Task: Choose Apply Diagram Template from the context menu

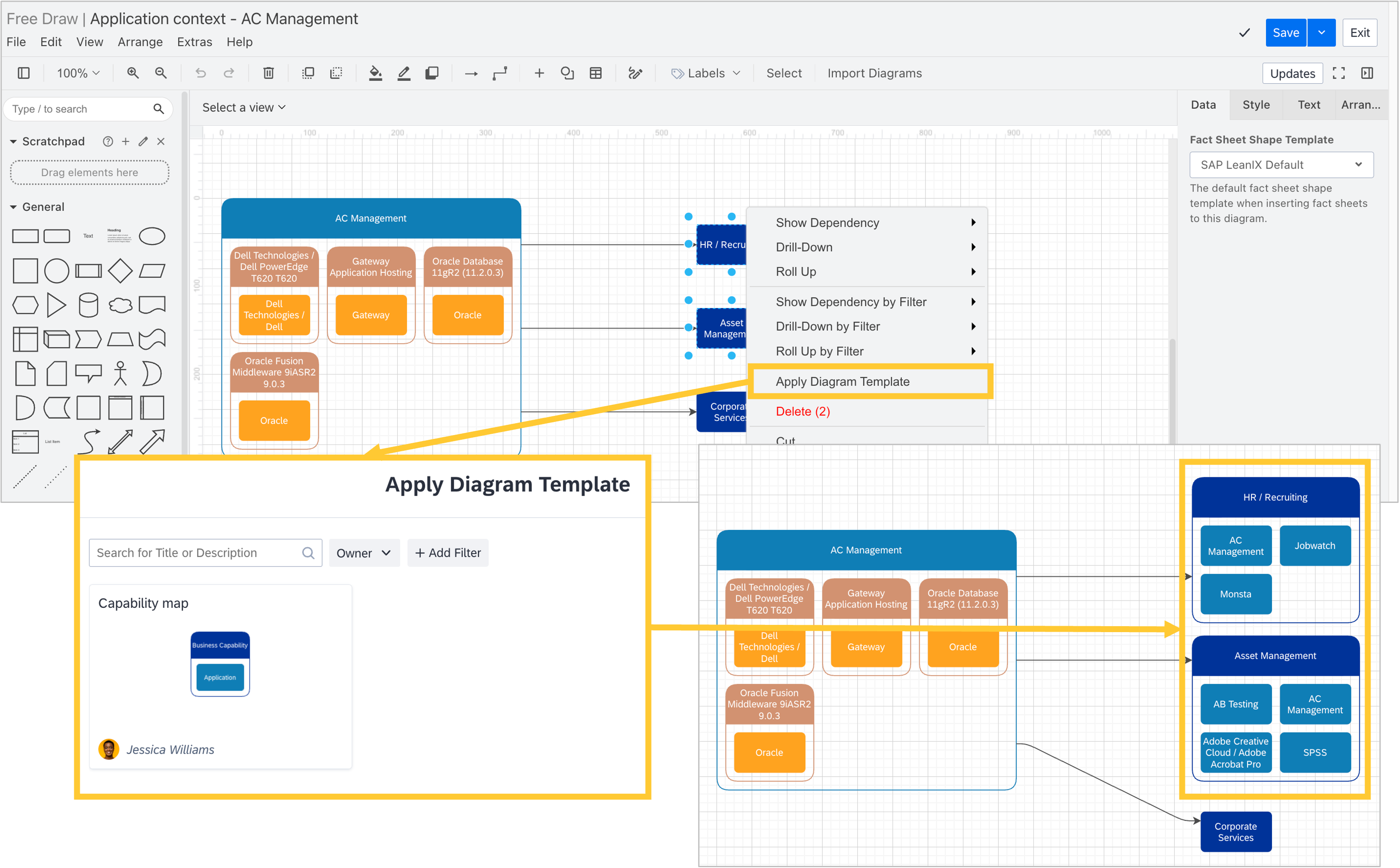Action: point(842,381)
